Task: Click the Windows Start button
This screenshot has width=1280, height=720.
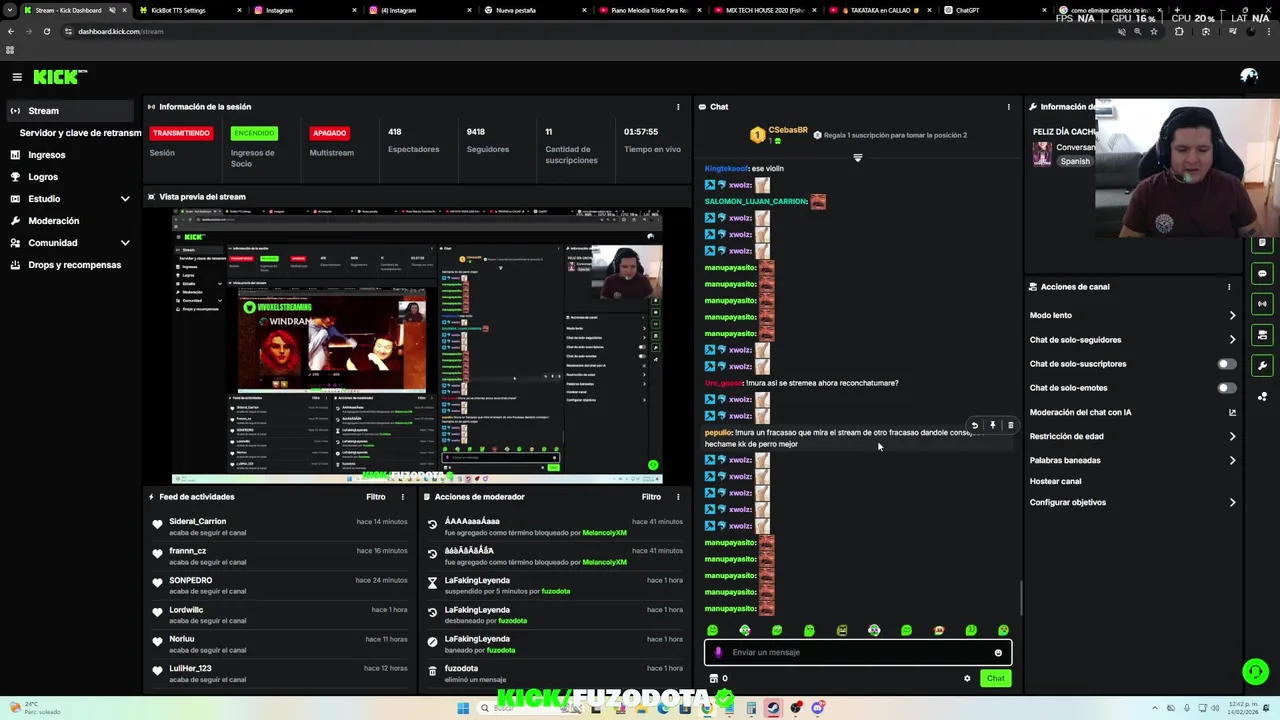Action: (x=463, y=708)
